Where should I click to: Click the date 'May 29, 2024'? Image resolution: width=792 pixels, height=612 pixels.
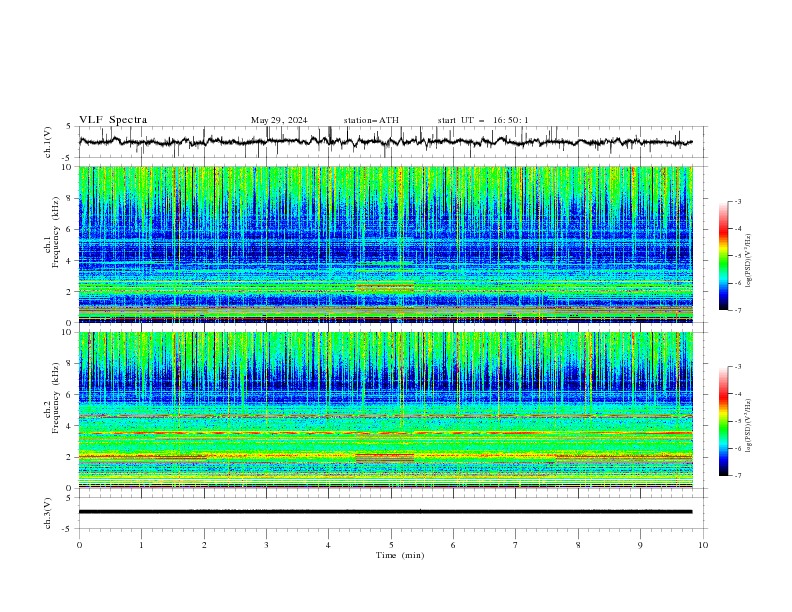279,120
